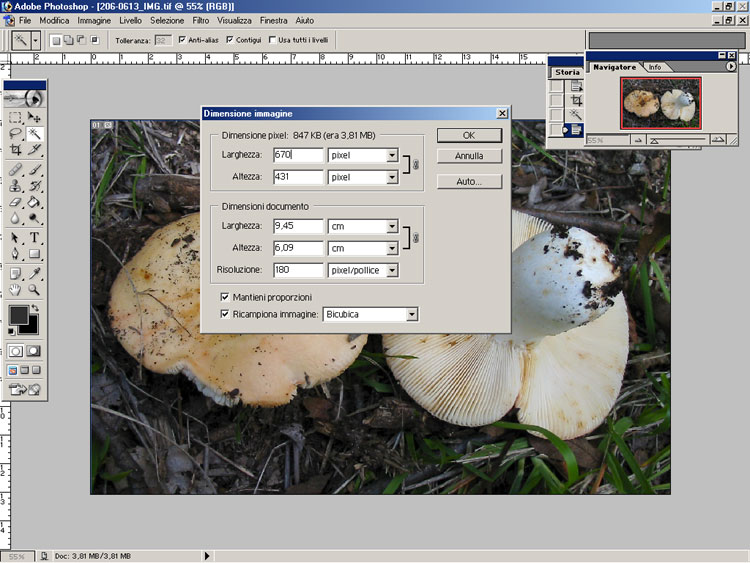Screen dimensions: 750x563
Task: Open the pixel/pollice resolution unit dropdown
Action: [x=392, y=270]
